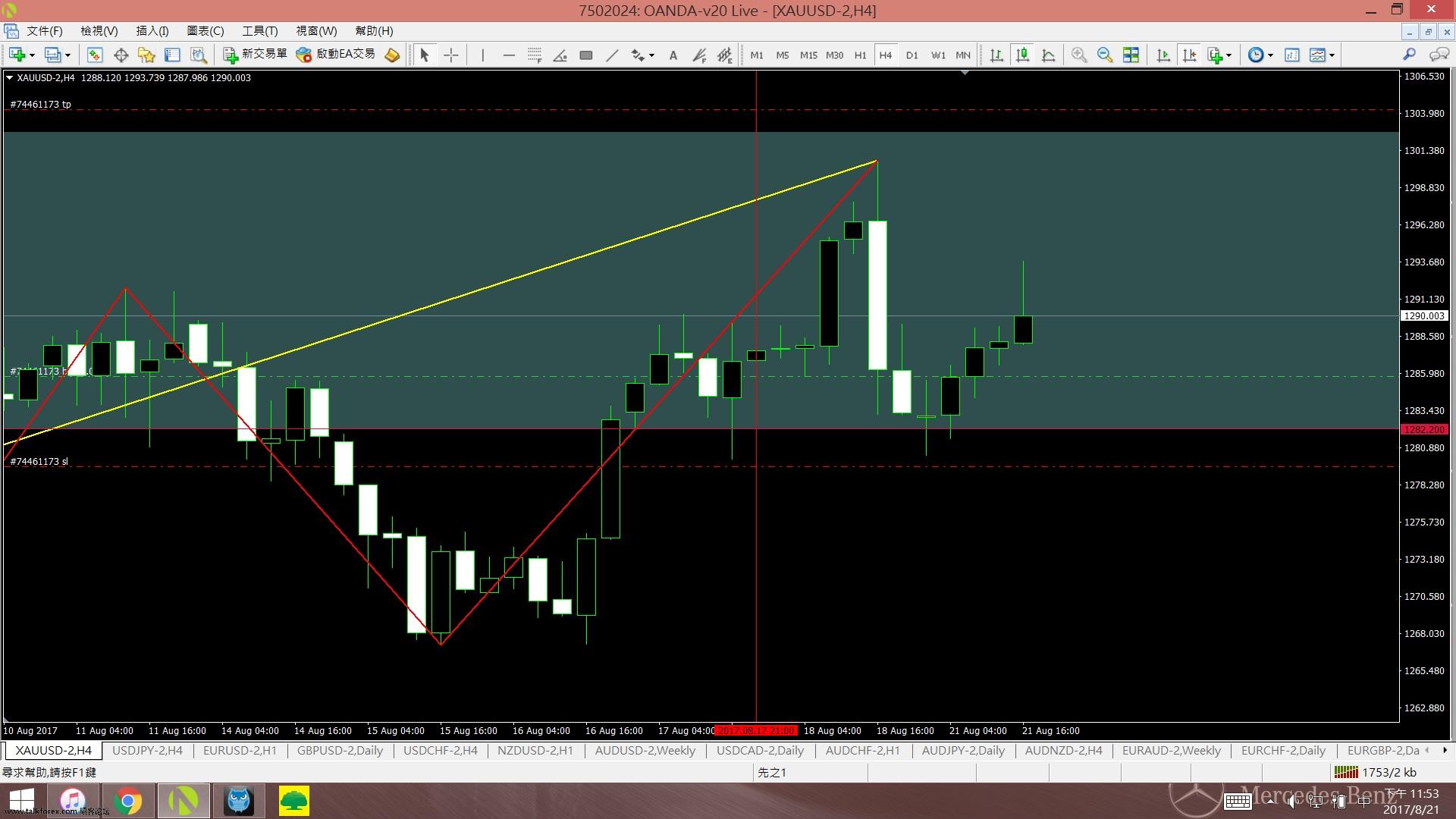Open the Strategy Tester magnifier icon

(198, 55)
